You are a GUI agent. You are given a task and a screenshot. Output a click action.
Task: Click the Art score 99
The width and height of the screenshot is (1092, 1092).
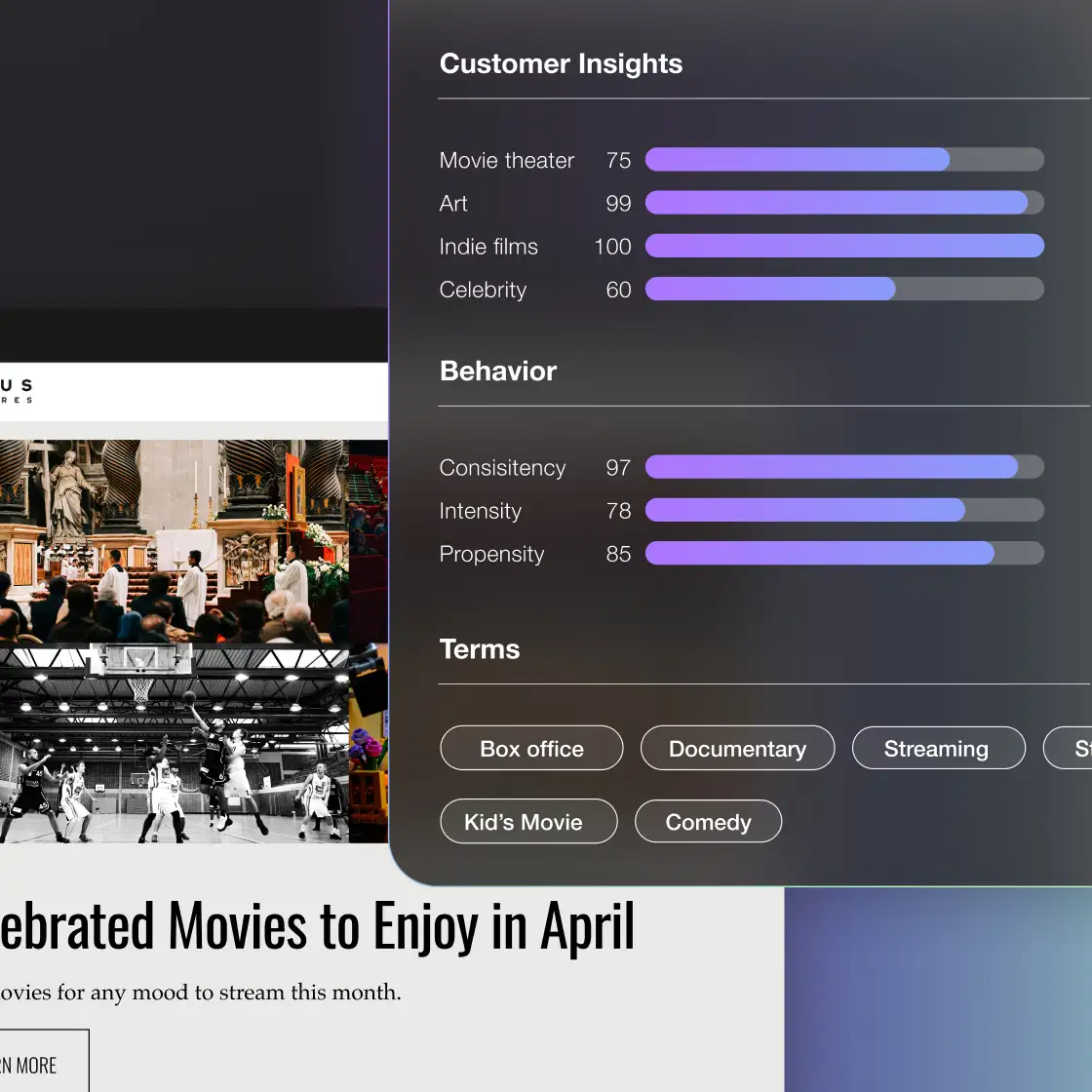[618, 204]
